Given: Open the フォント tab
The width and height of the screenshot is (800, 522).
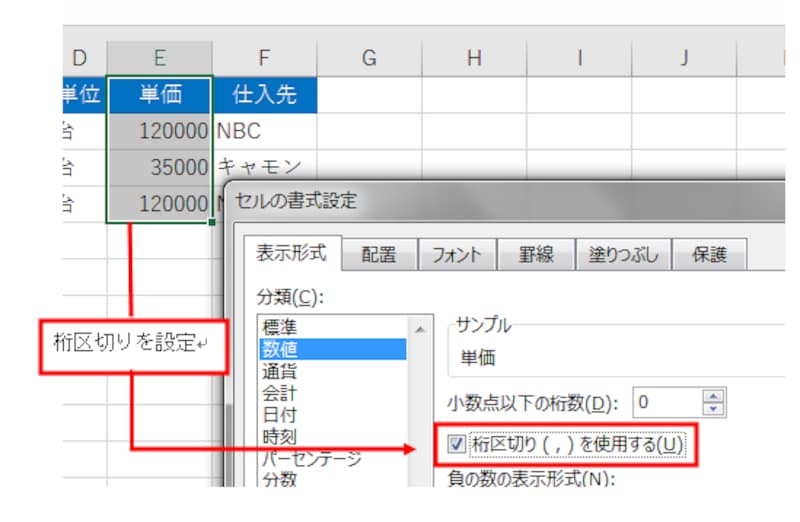Looking at the screenshot, I should tap(457, 254).
